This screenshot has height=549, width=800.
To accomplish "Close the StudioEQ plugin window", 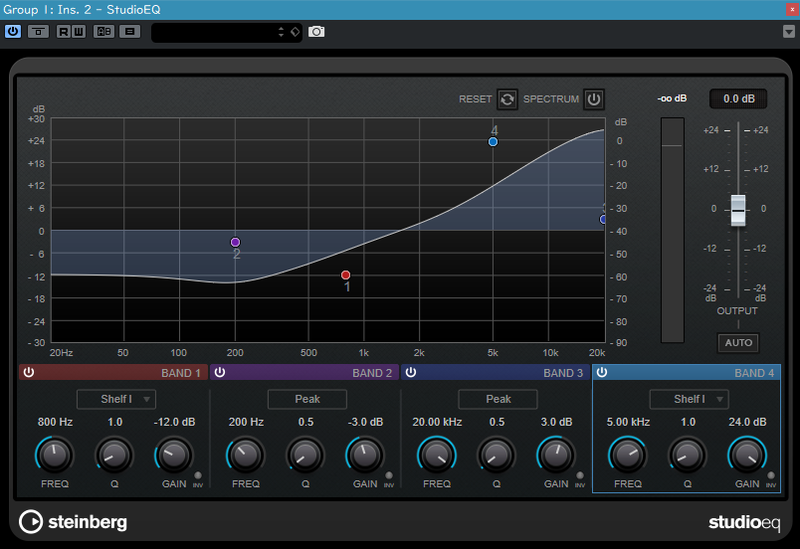I will tap(792, 9).
